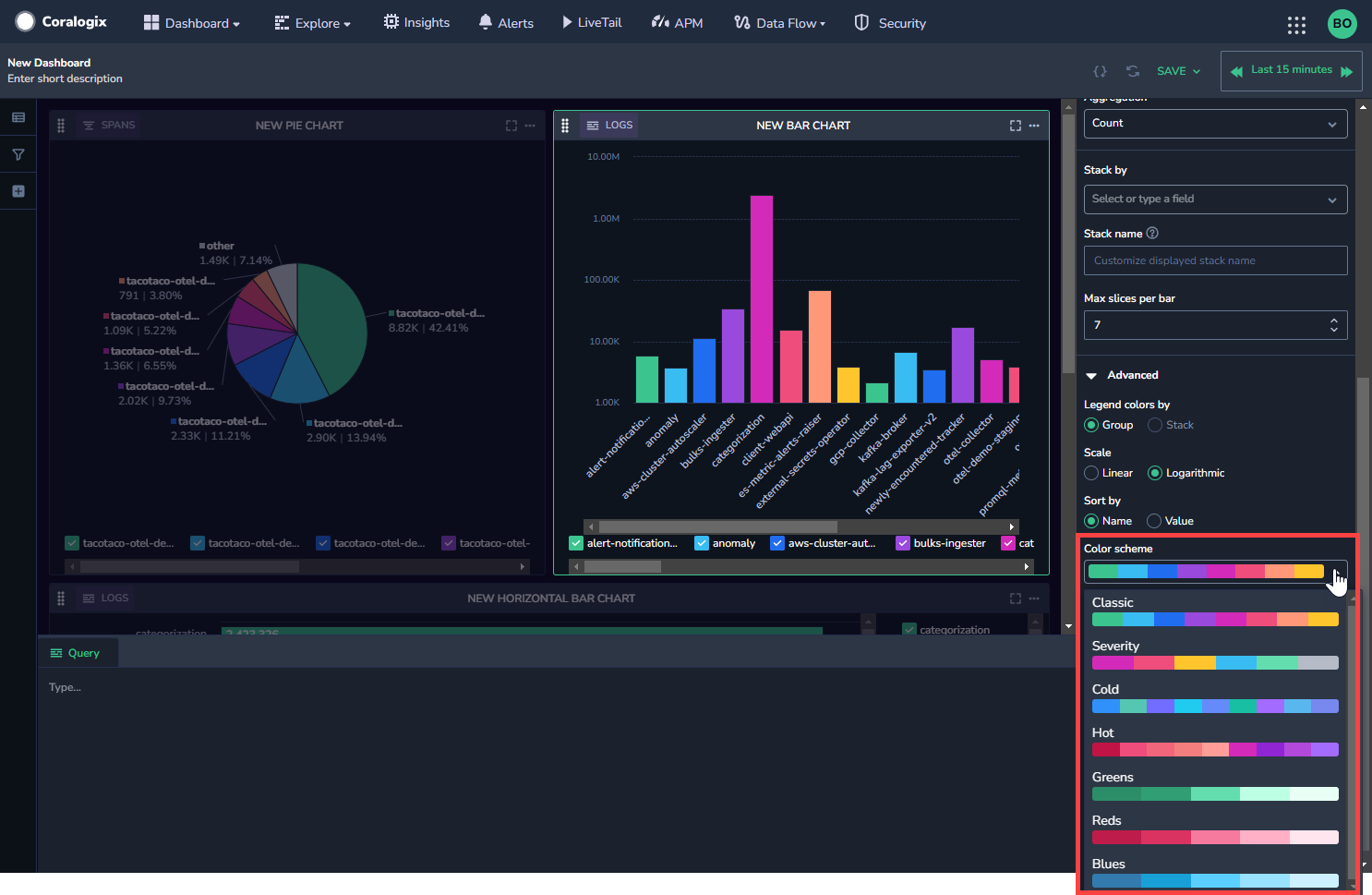Step time range backward arrow
Viewport: 1372px width, 895px height.
pos(1236,71)
